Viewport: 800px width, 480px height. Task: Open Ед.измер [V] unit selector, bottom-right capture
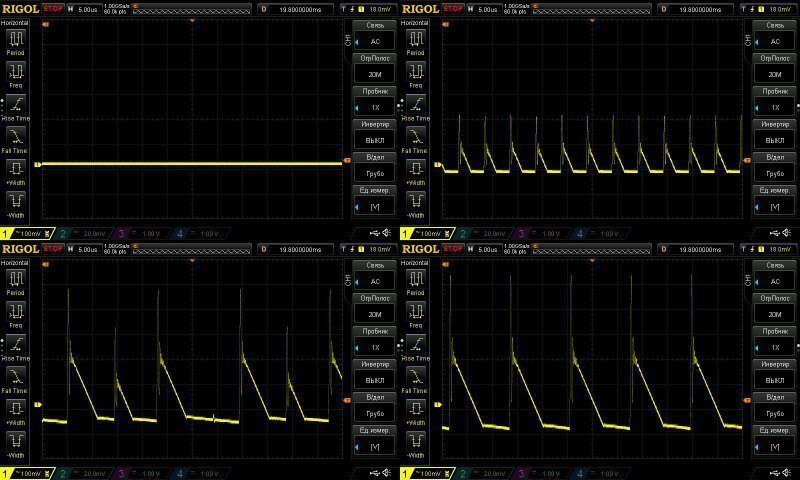click(x=775, y=441)
